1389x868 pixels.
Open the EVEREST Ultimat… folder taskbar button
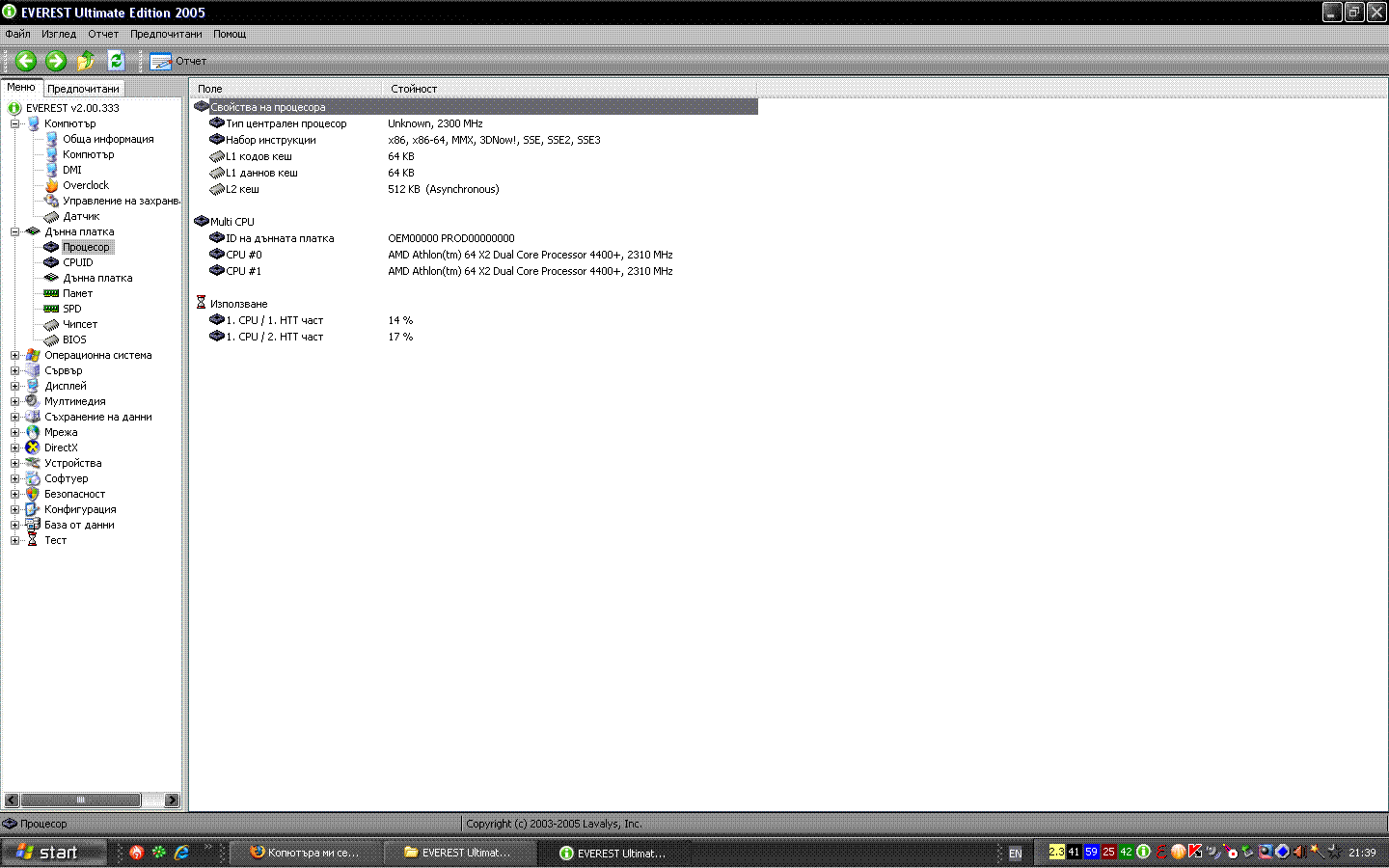(x=461, y=853)
